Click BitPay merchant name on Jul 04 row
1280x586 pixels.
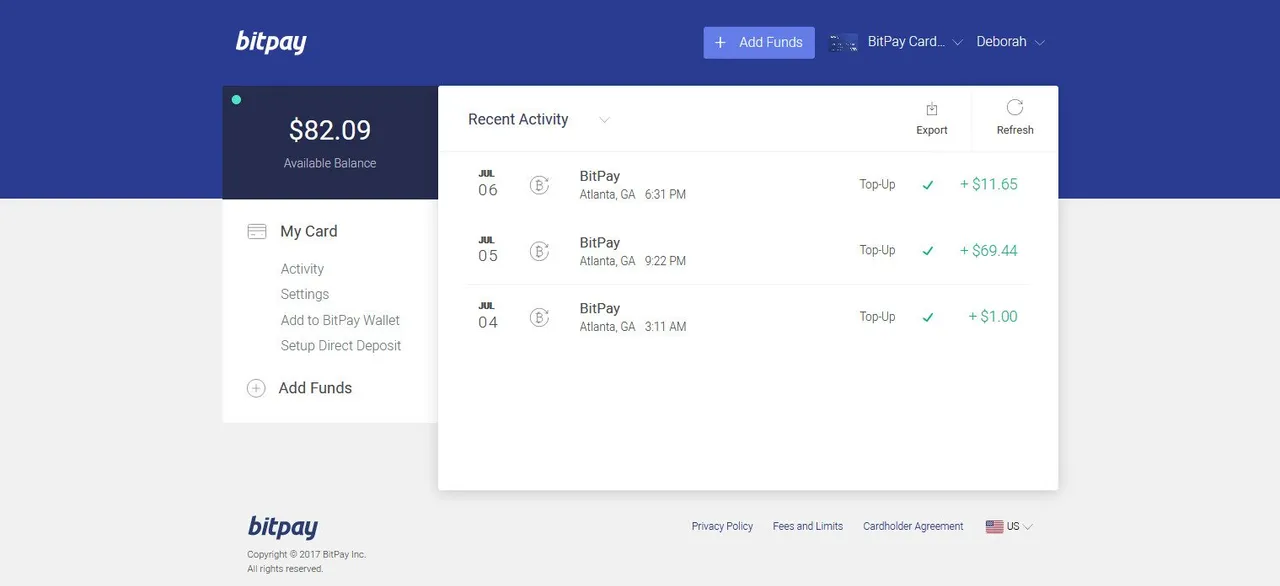(x=600, y=308)
